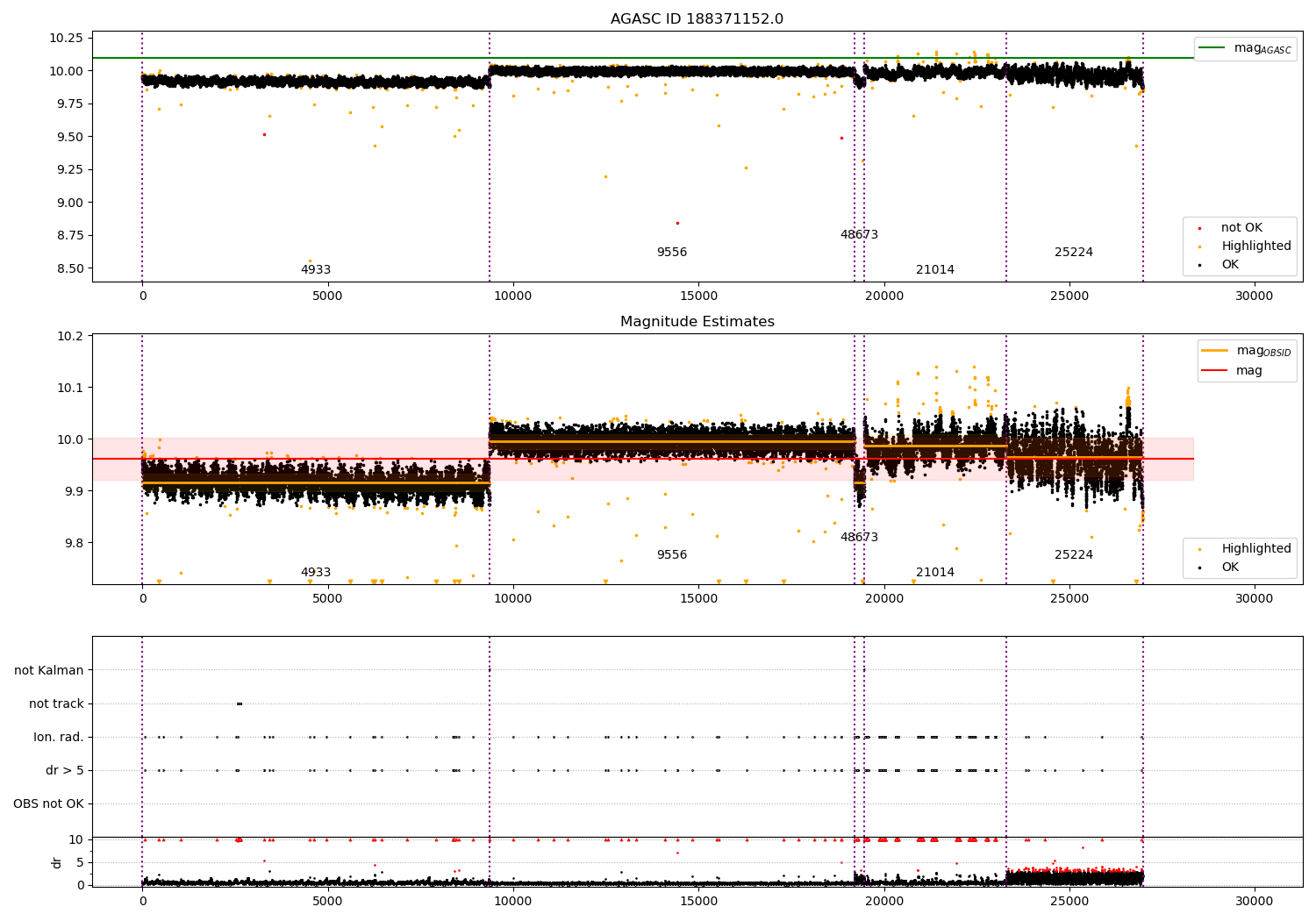Click '21014' in the Magnitude Estimates plot
Image resolution: width=1316 pixels, height=921 pixels.
coord(935,573)
